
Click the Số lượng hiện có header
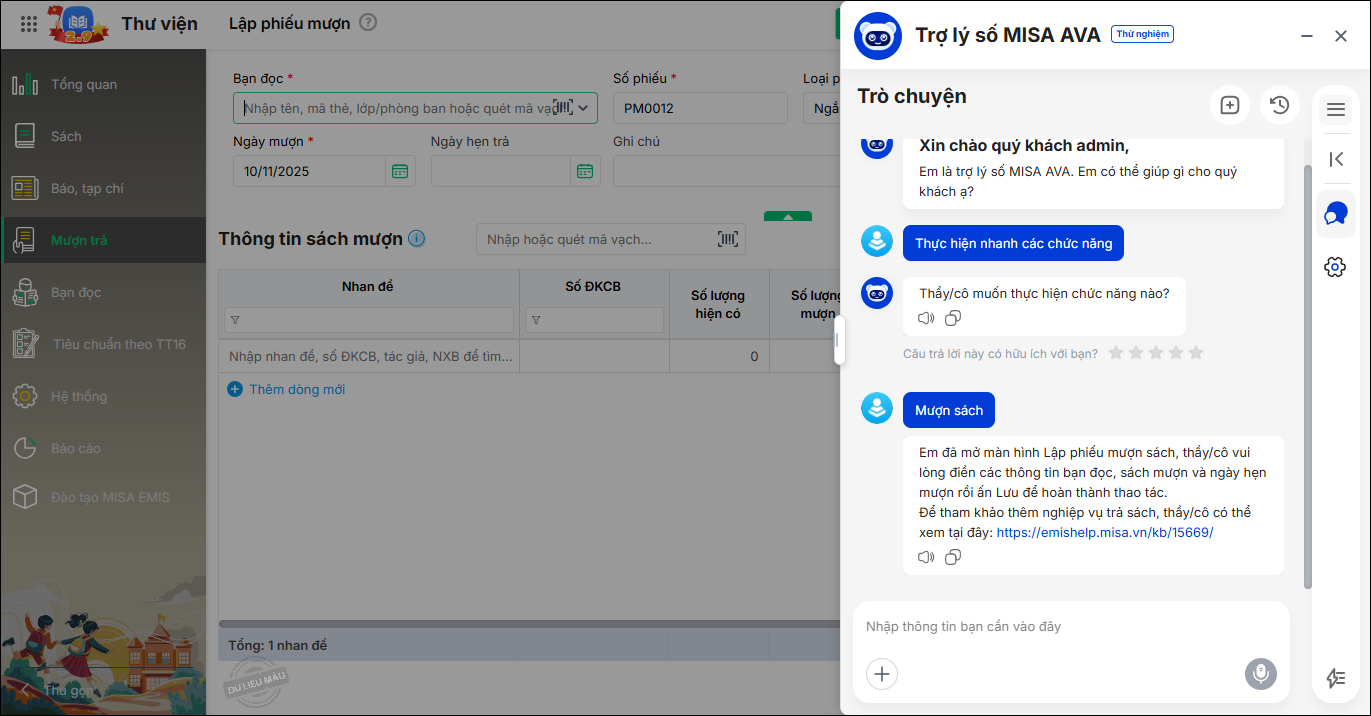pos(719,304)
